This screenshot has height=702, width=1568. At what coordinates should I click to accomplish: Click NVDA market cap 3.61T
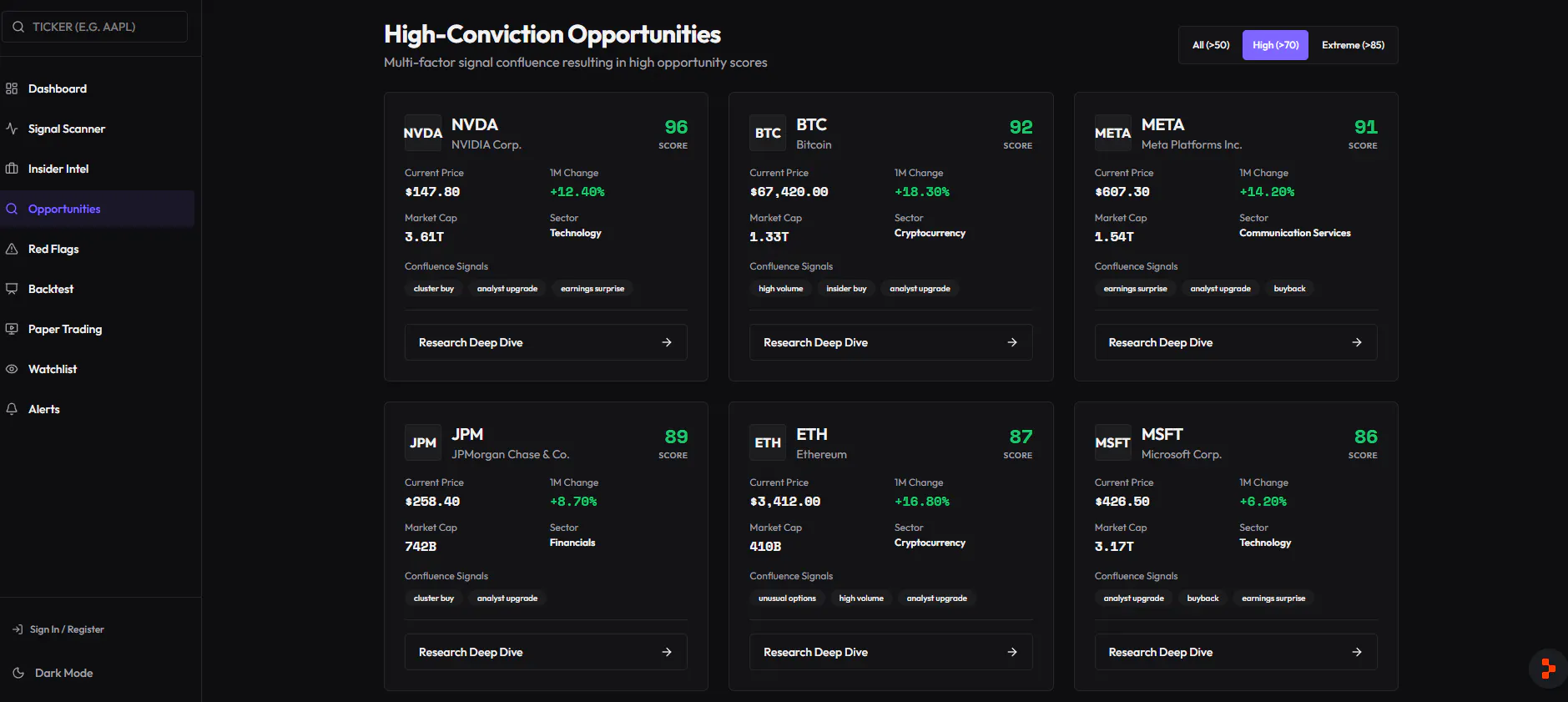pos(424,237)
